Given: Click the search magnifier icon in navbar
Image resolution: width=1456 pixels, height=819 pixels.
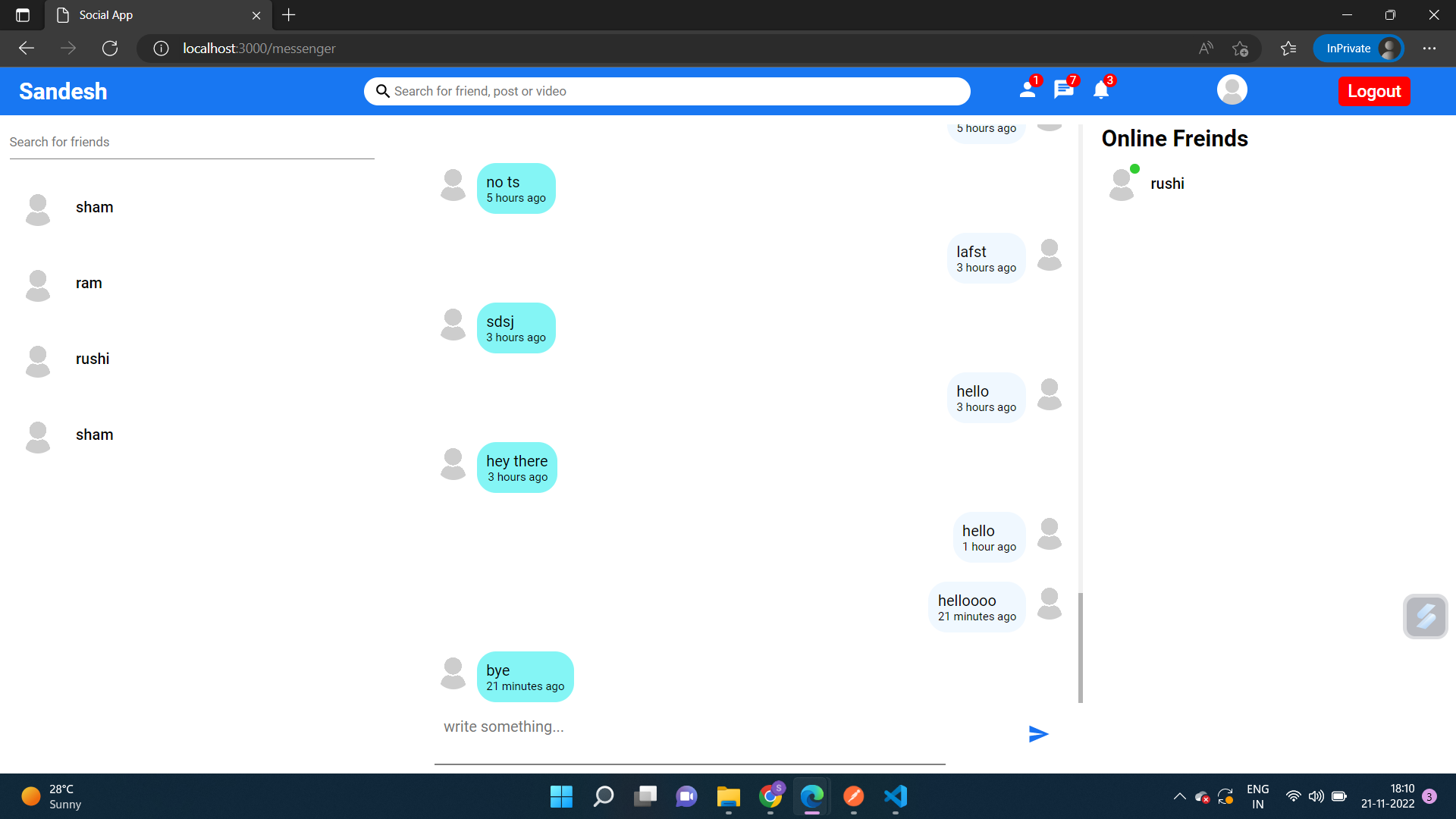Looking at the screenshot, I should pyautogui.click(x=383, y=91).
